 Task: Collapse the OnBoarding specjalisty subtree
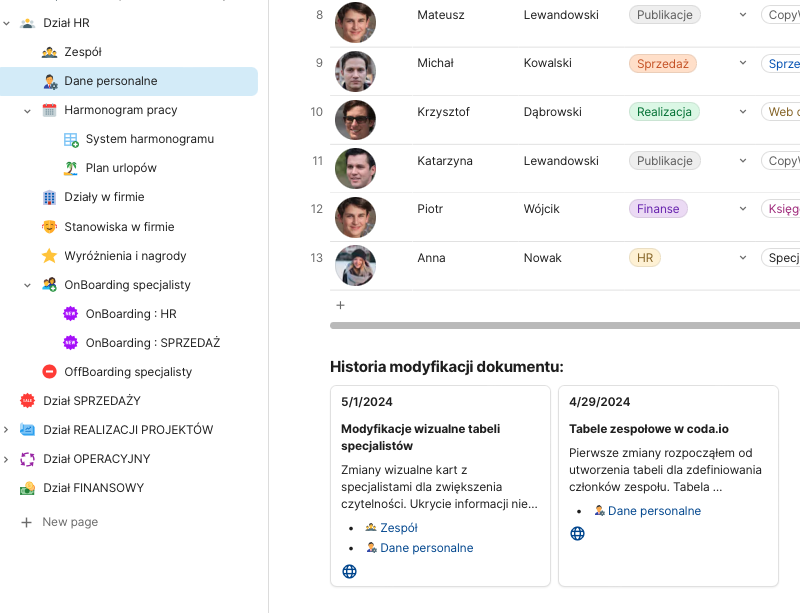click(28, 285)
